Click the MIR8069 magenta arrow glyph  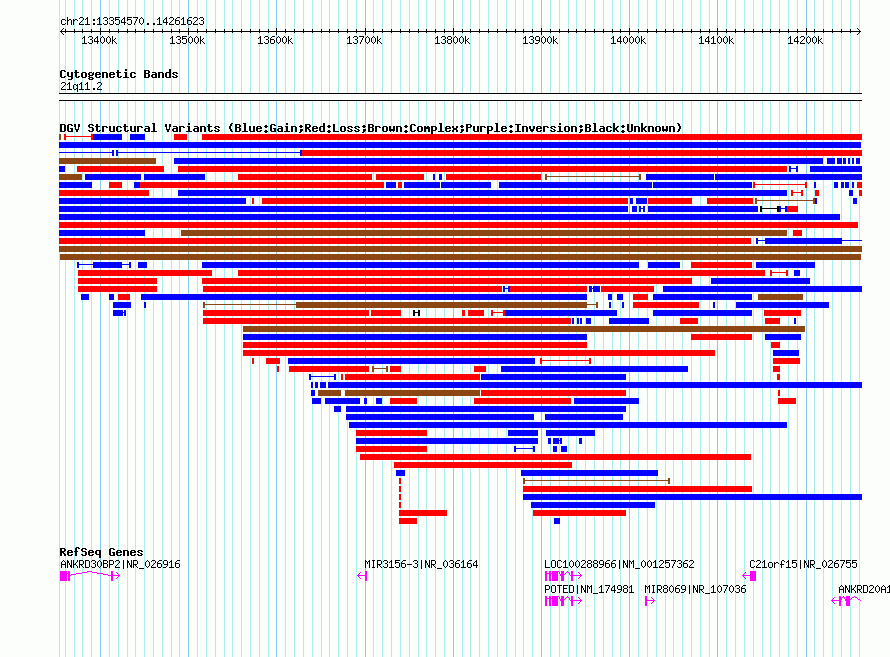click(x=650, y=601)
